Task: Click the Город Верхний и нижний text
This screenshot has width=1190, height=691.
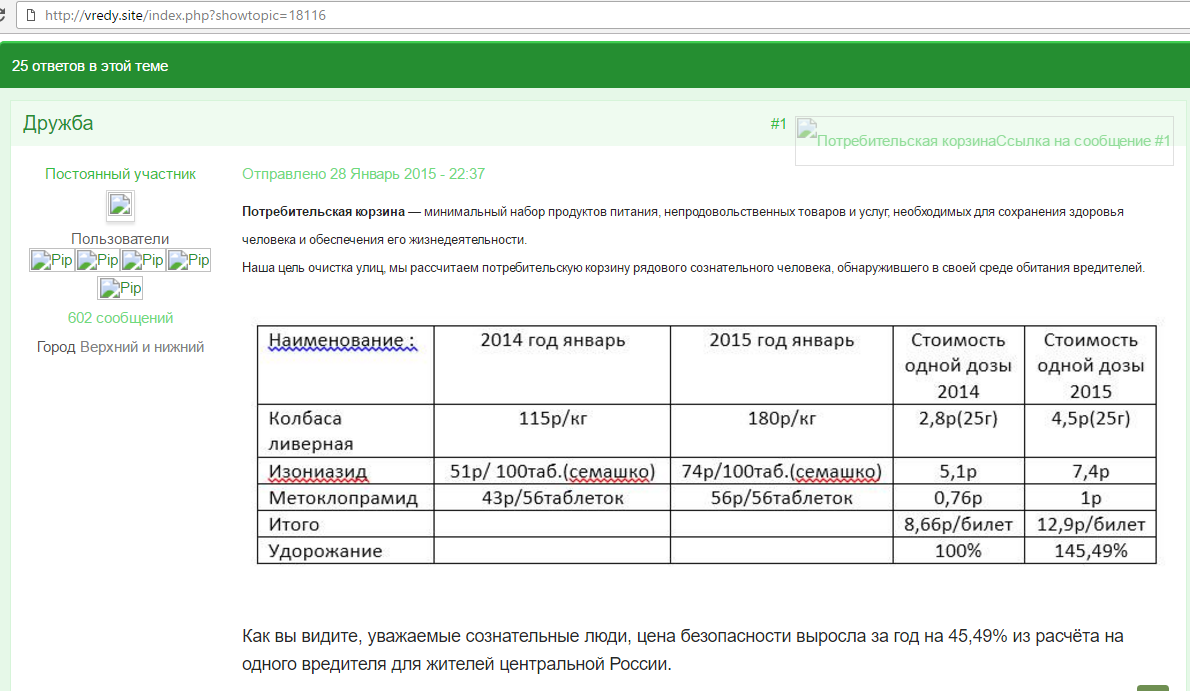Action: point(120,347)
